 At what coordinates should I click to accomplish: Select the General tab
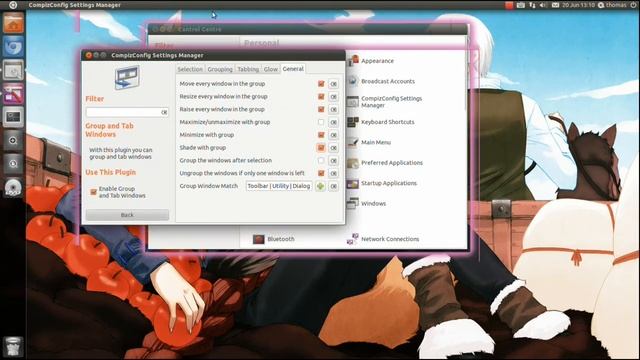293,69
